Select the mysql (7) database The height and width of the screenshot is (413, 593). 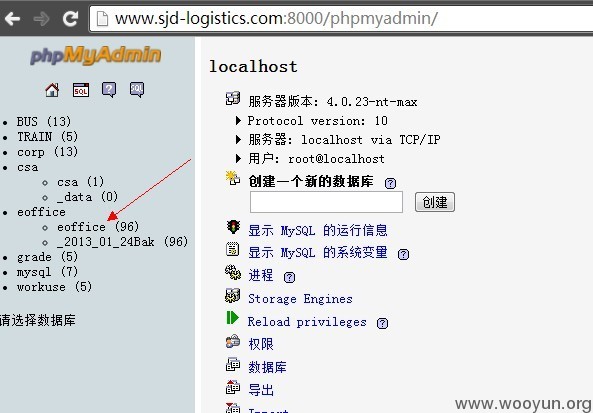(47, 272)
